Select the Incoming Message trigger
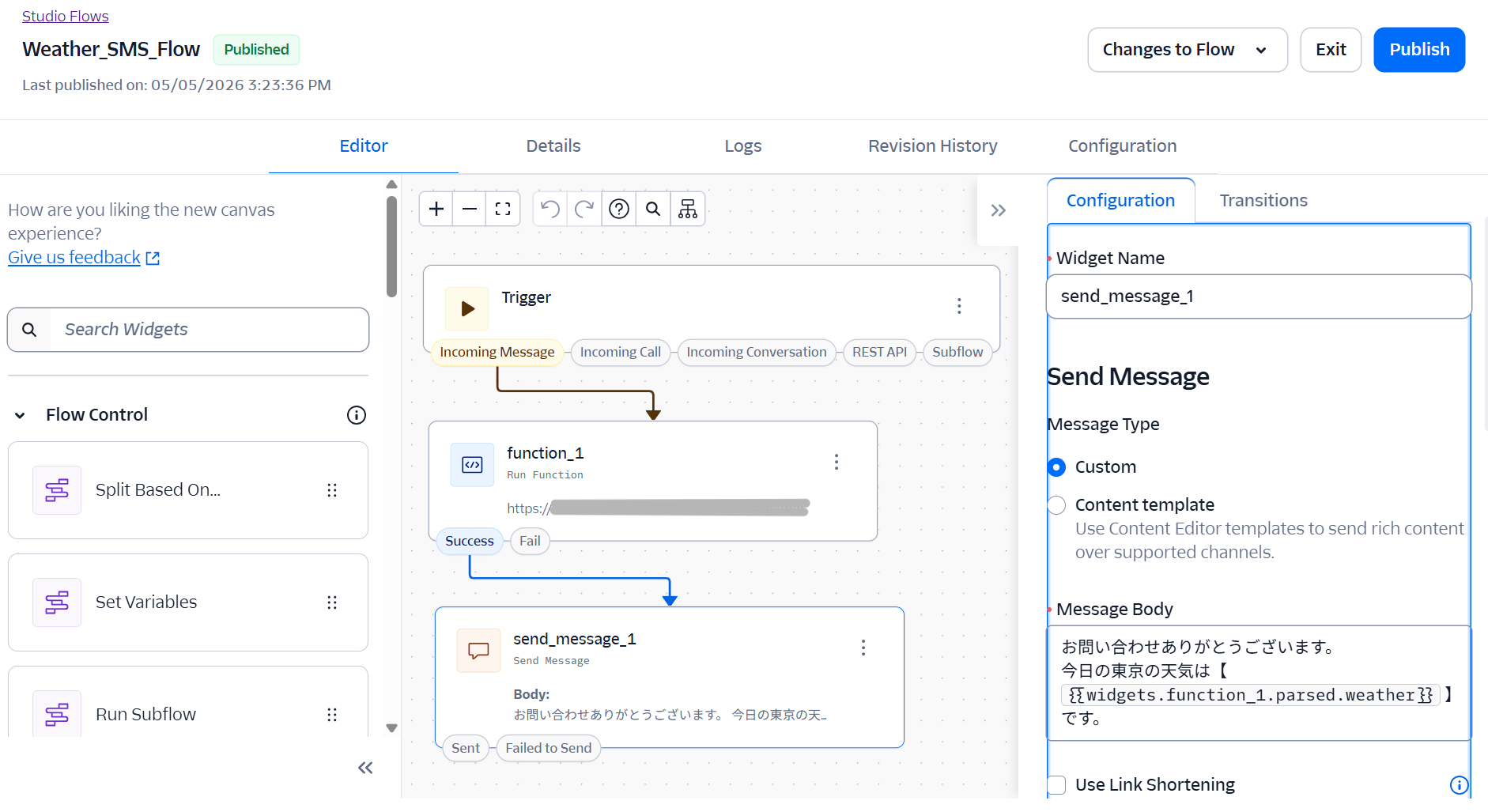This screenshot has height=812, width=1488. pos(497,352)
